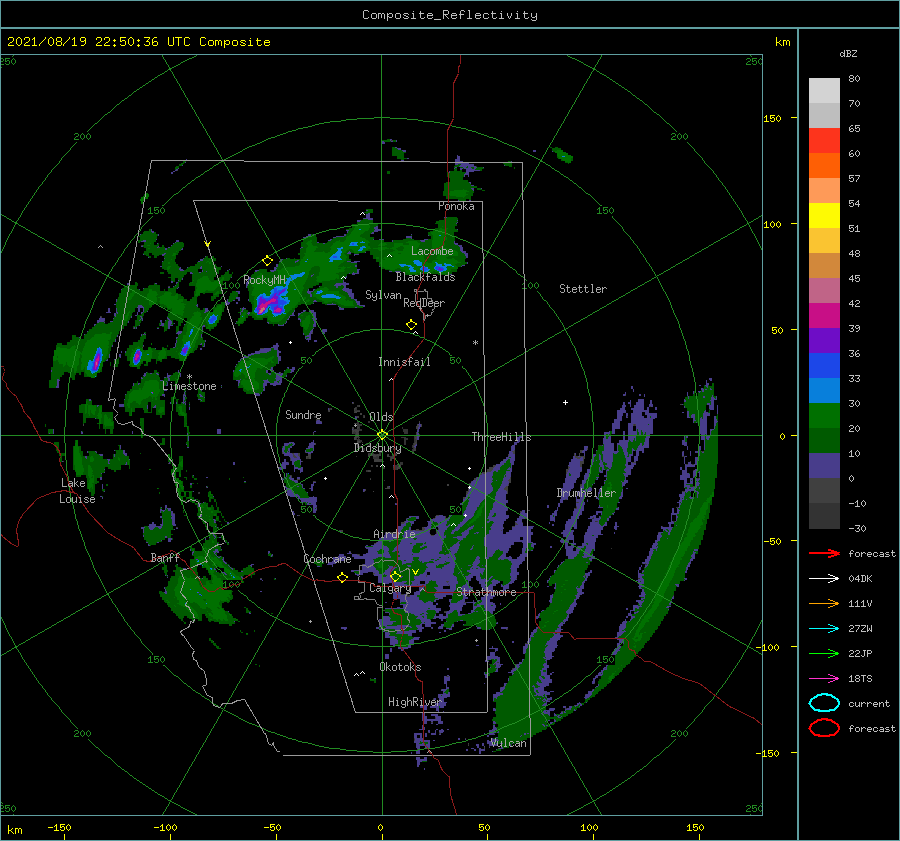Screen dimensions: 900x841
Task: Click the yellow diamond marker under Cochrane
Action: pos(343,577)
